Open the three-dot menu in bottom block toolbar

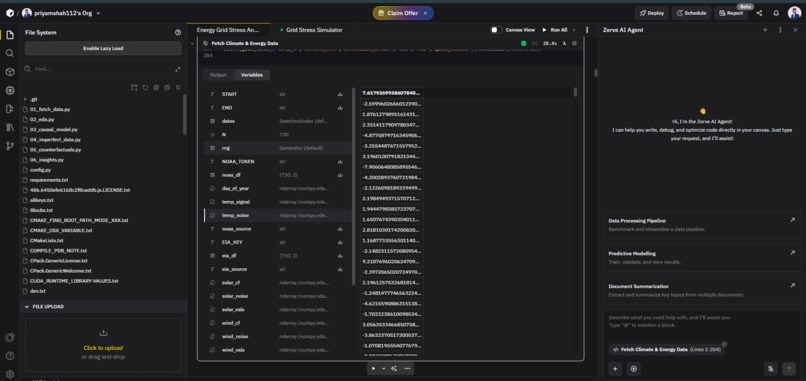[407, 368]
